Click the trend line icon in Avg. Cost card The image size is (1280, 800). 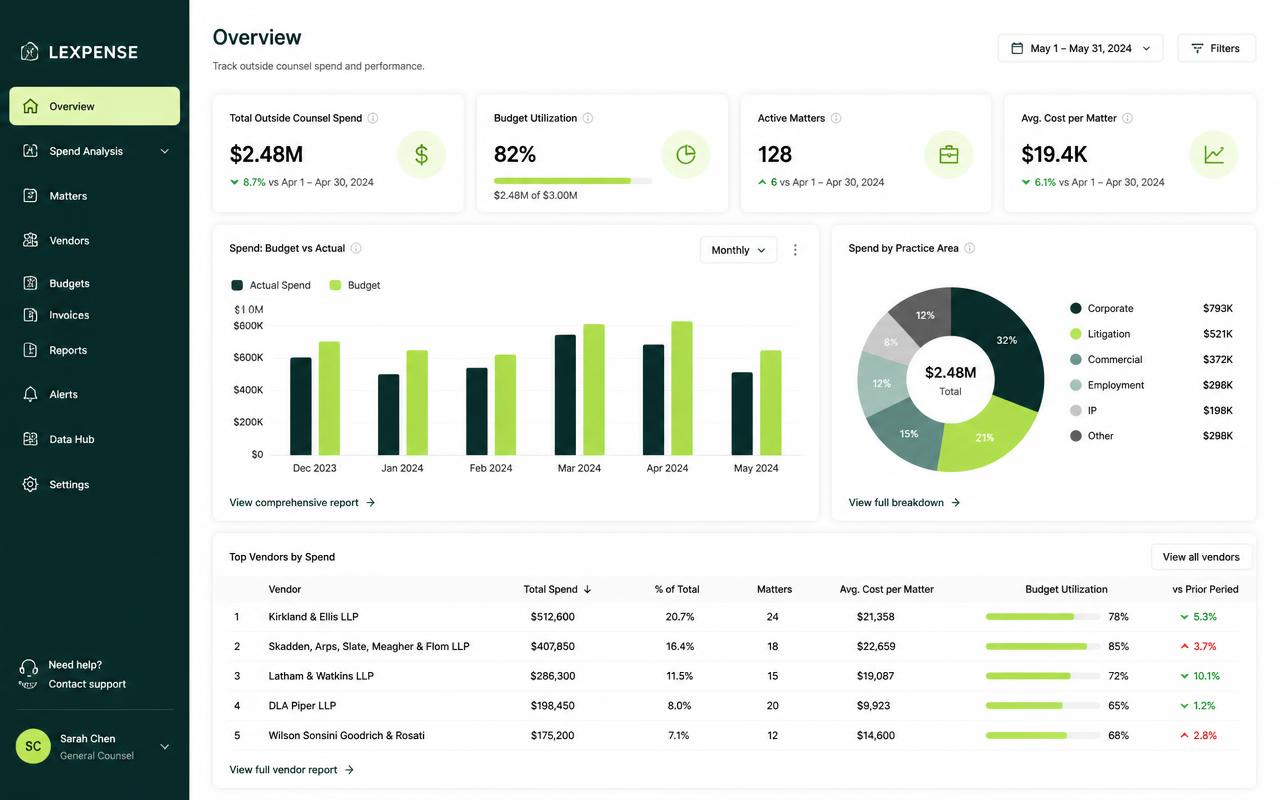(x=1214, y=155)
